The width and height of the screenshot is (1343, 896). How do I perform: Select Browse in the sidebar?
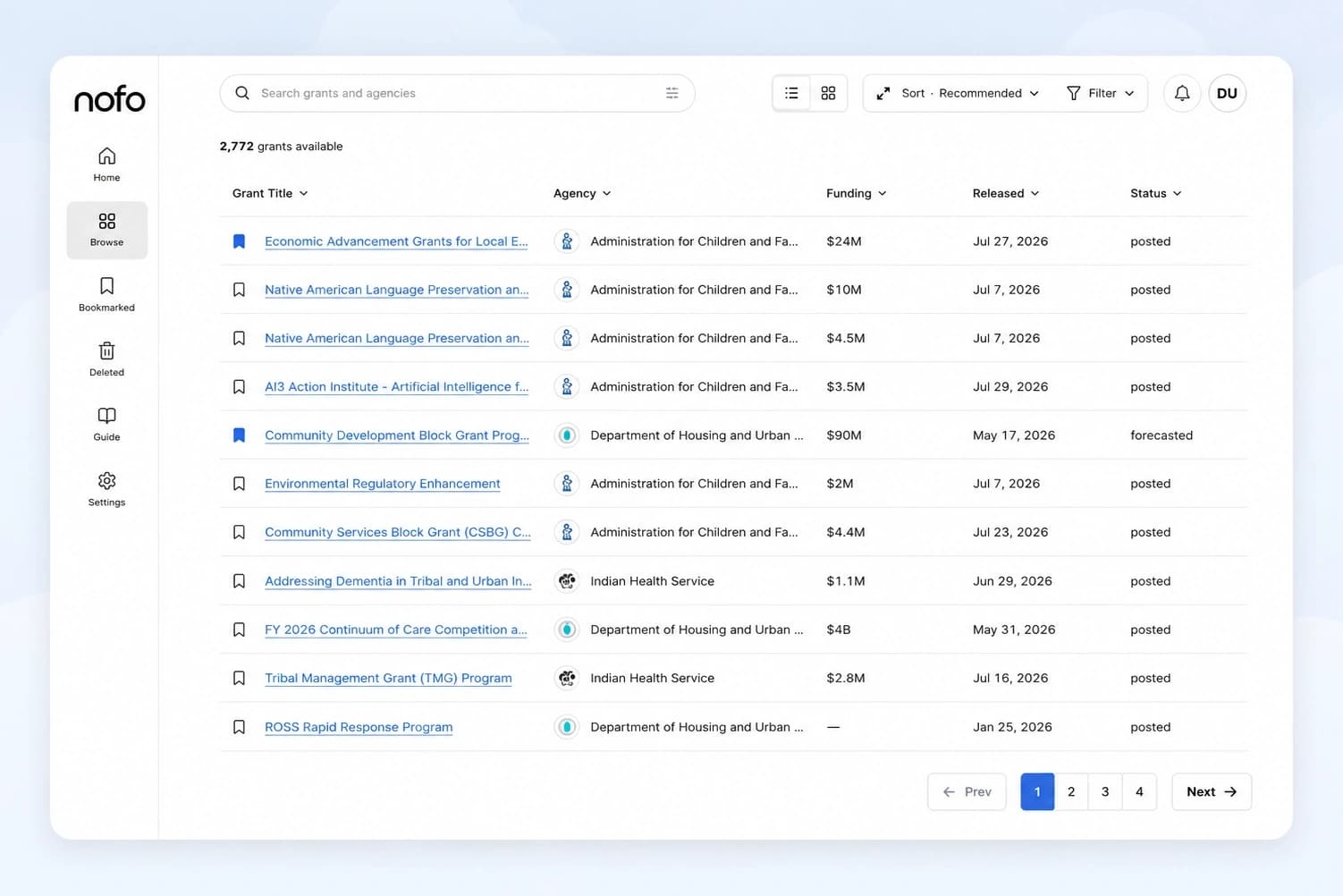click(106, 230)
